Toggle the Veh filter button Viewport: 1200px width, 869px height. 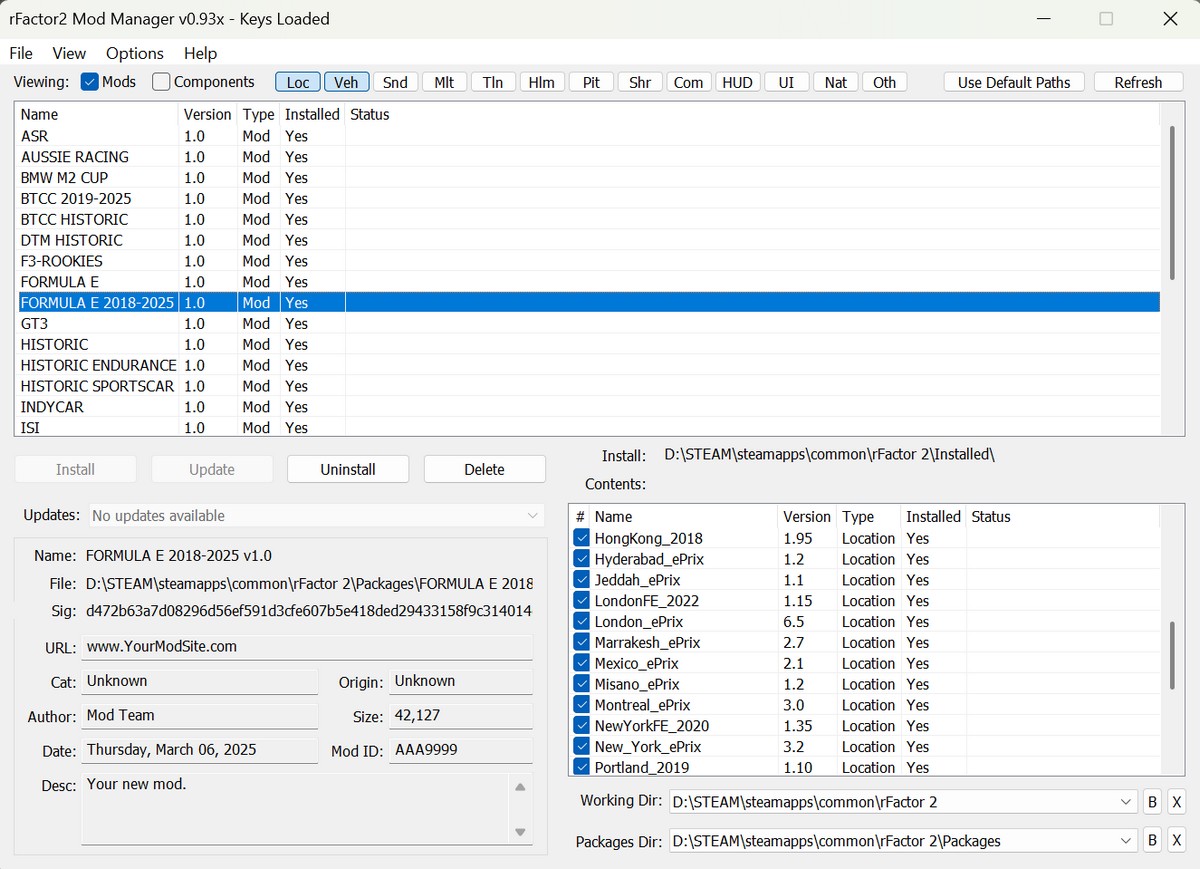coord(347,82)
